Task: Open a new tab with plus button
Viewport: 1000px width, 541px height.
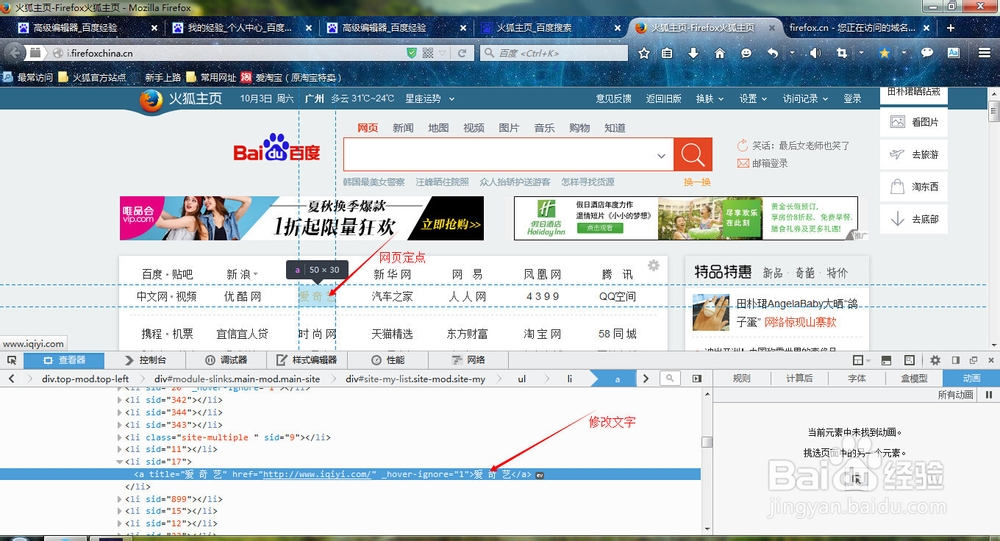Action: click(950, 27)
